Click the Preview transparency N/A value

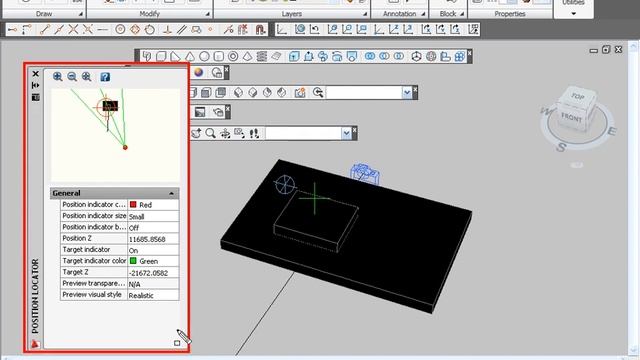click(x=153, y=284)
